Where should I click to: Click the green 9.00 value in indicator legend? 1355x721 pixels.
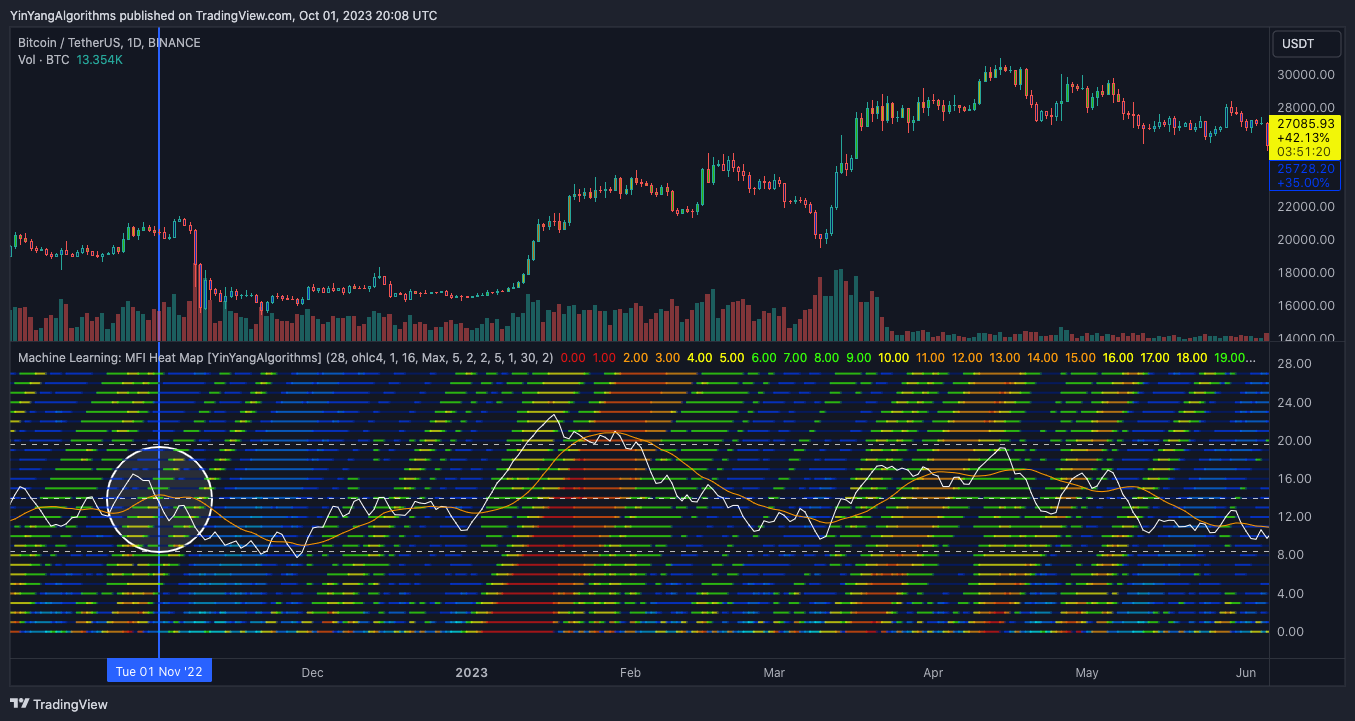point(859,357)
